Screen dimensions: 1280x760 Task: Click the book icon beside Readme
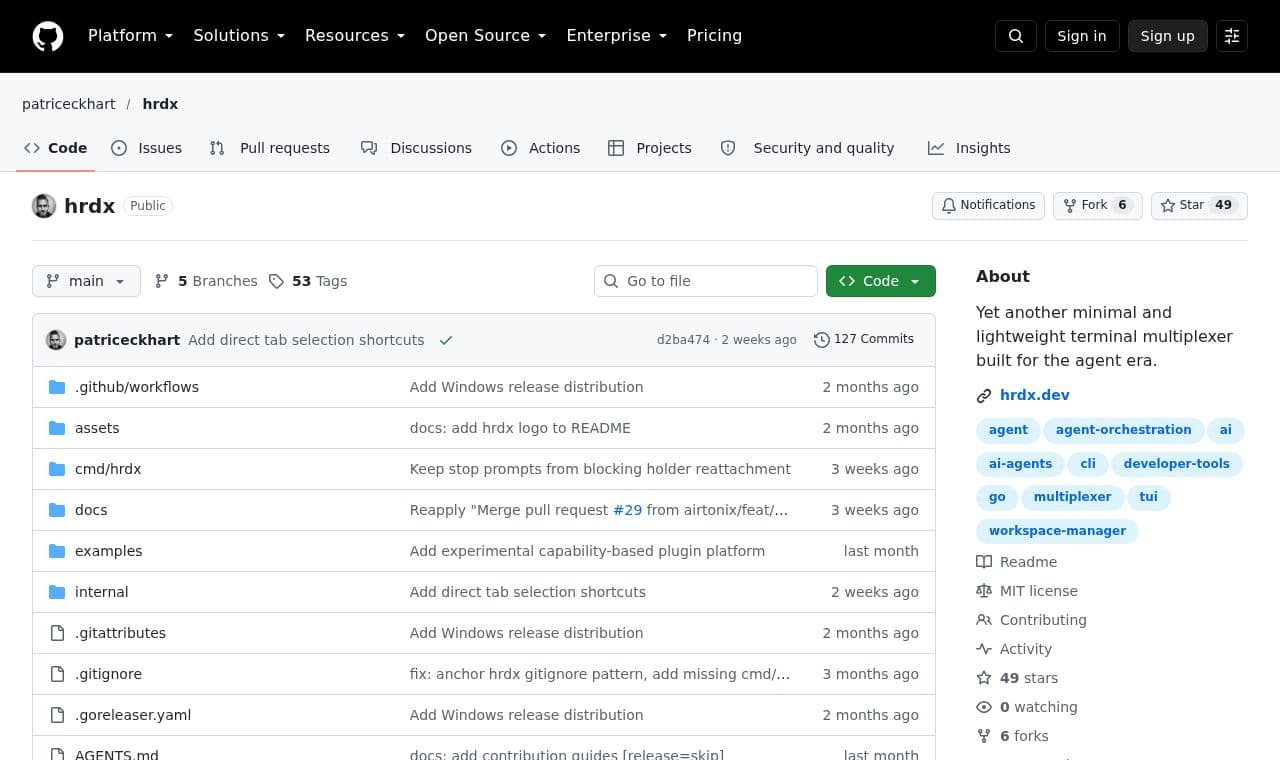(984, 562)
